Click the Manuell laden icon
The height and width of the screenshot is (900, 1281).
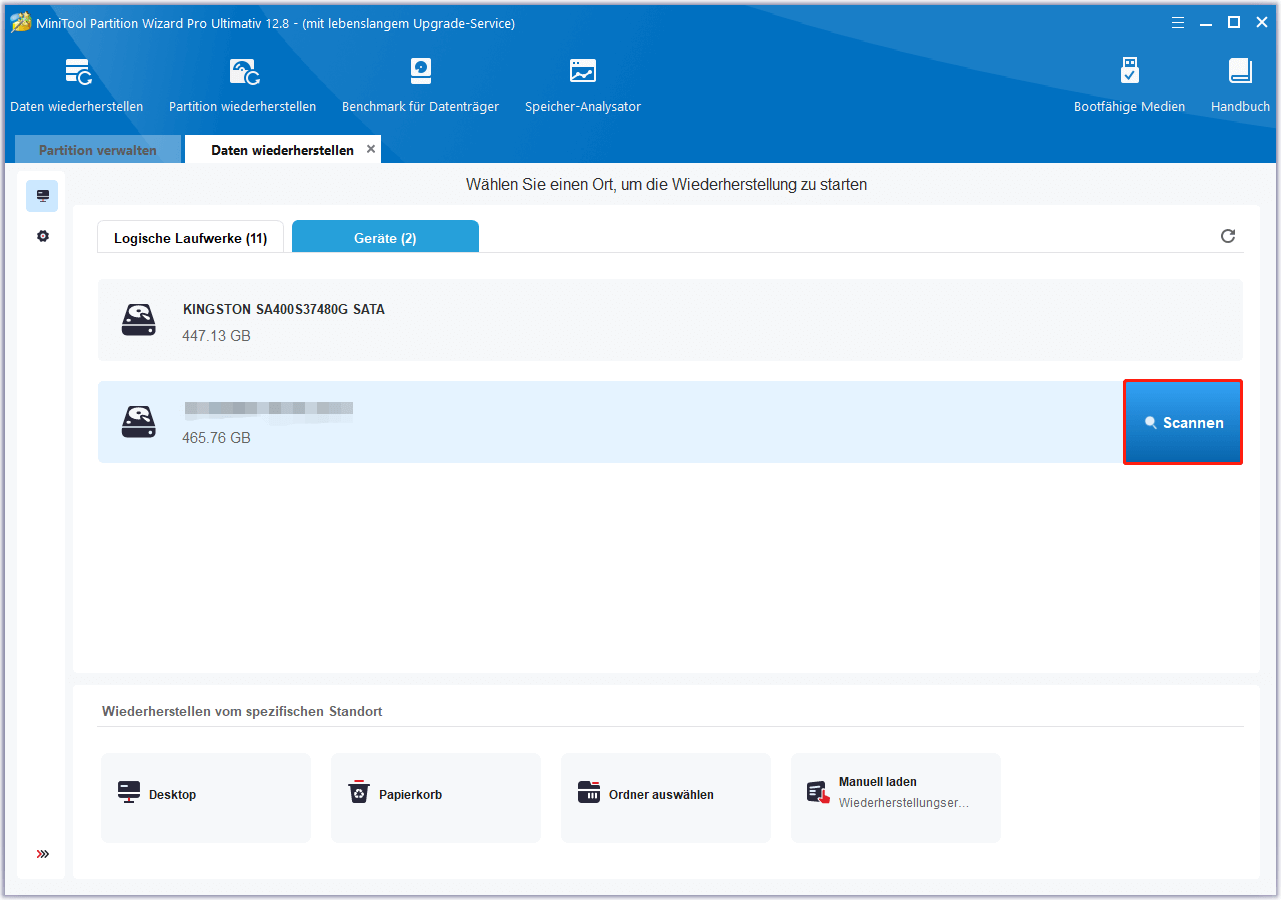pyautogui.click(x=819, y=793)
